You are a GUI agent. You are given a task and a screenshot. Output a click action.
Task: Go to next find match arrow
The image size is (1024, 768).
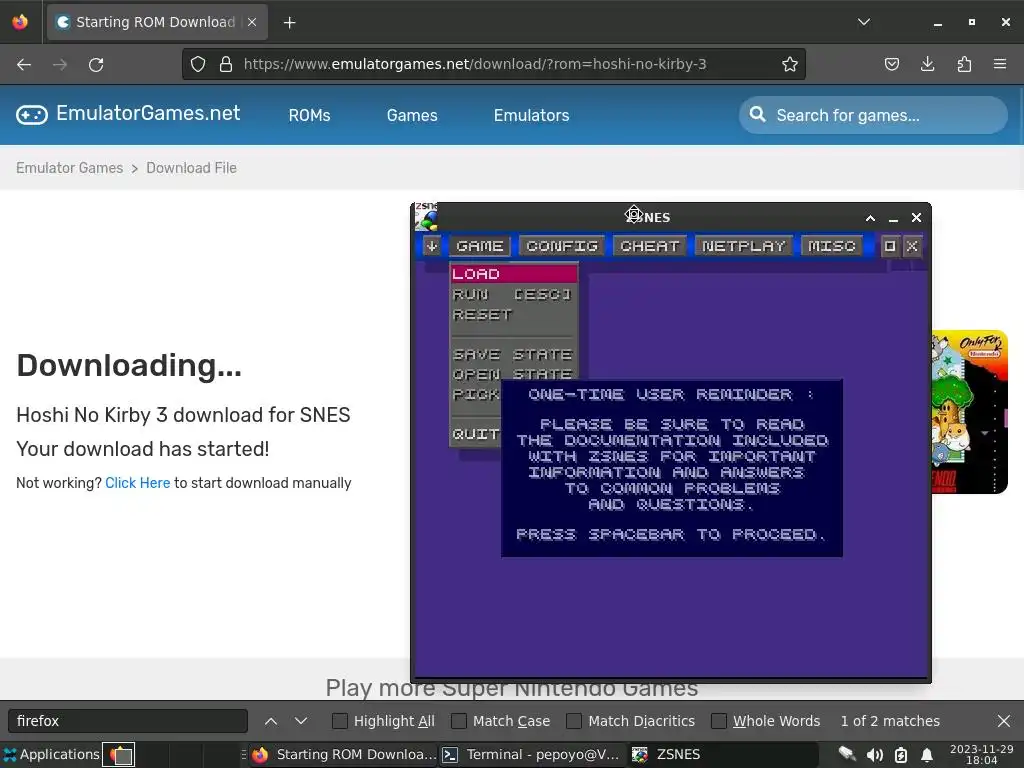(x=300, y=721)
